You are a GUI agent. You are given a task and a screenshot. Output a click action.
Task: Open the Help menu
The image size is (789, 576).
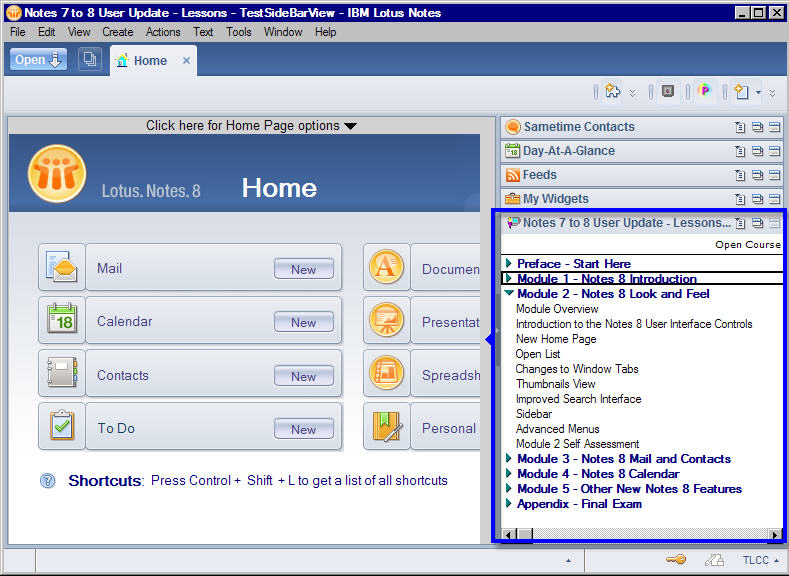click(326, 32)
